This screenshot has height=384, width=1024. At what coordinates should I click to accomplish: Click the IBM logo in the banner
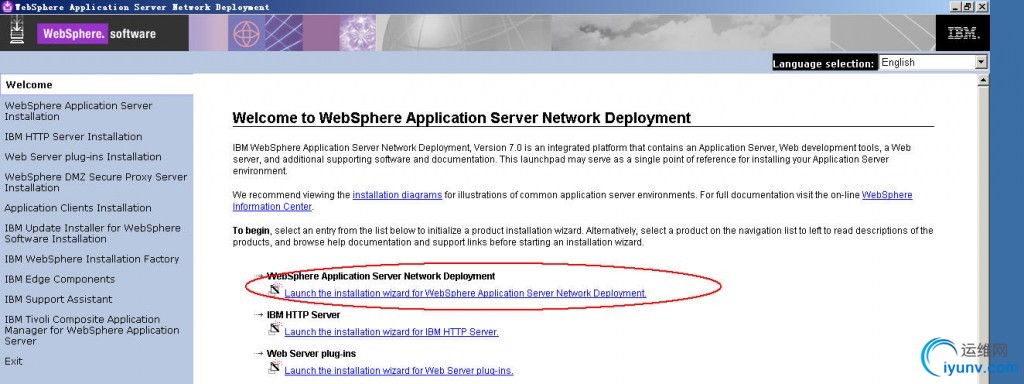963,33
